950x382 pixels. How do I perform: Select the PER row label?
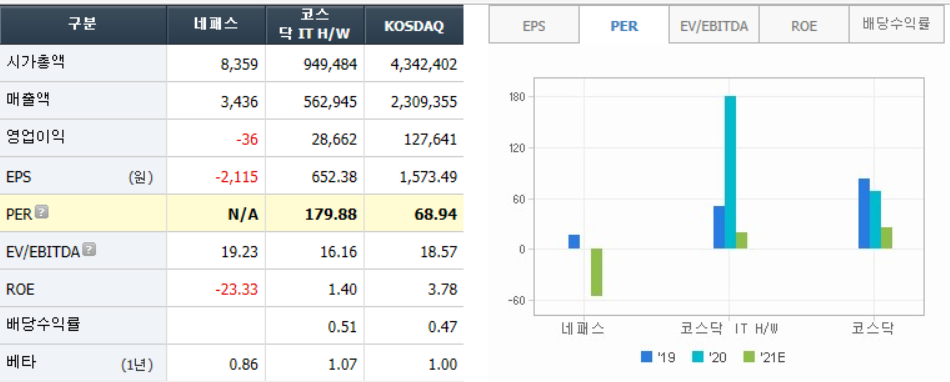click(x=19, y=214)
